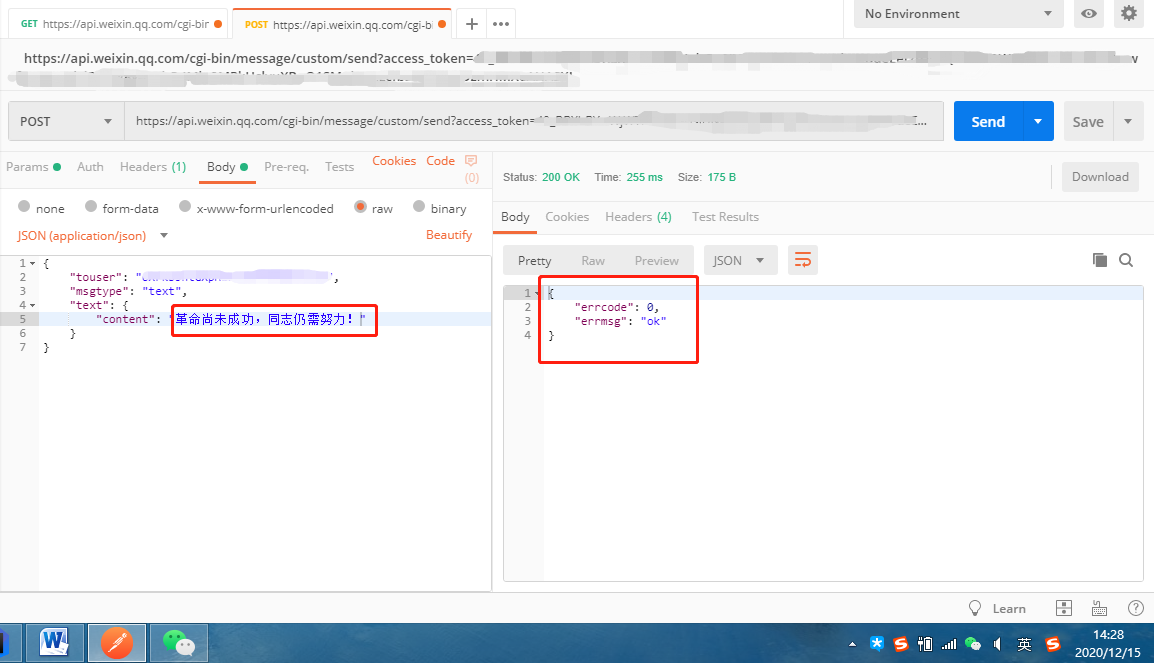
Task: Open environment quick look eye icon
Action: (x=1088, y=13)
